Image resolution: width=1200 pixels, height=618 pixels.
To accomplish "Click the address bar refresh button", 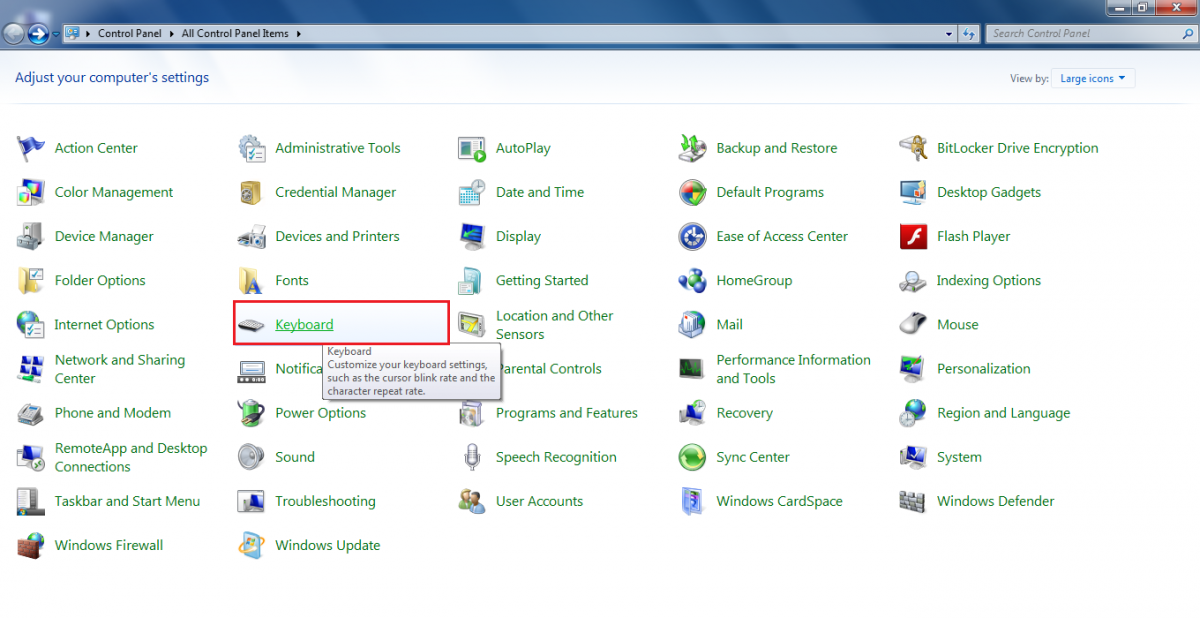I will (x=968, y=34).
